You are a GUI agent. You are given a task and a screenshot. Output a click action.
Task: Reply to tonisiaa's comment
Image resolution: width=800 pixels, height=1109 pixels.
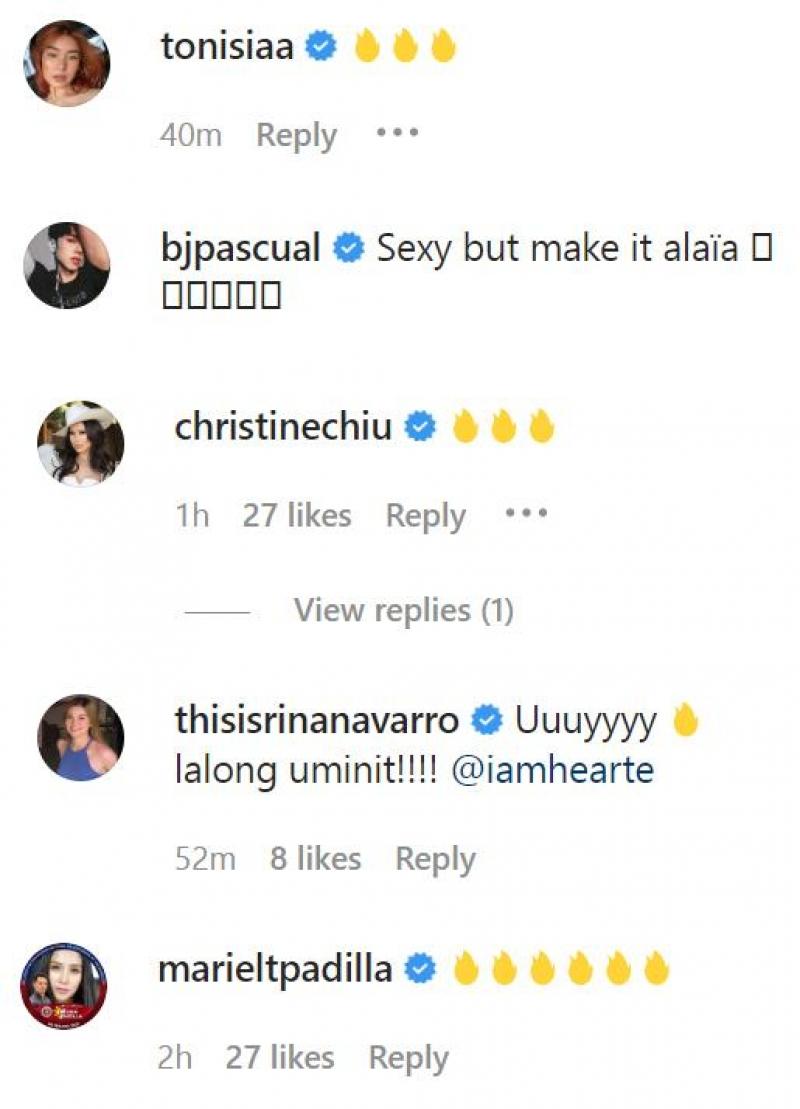click(x=296, y=135)
